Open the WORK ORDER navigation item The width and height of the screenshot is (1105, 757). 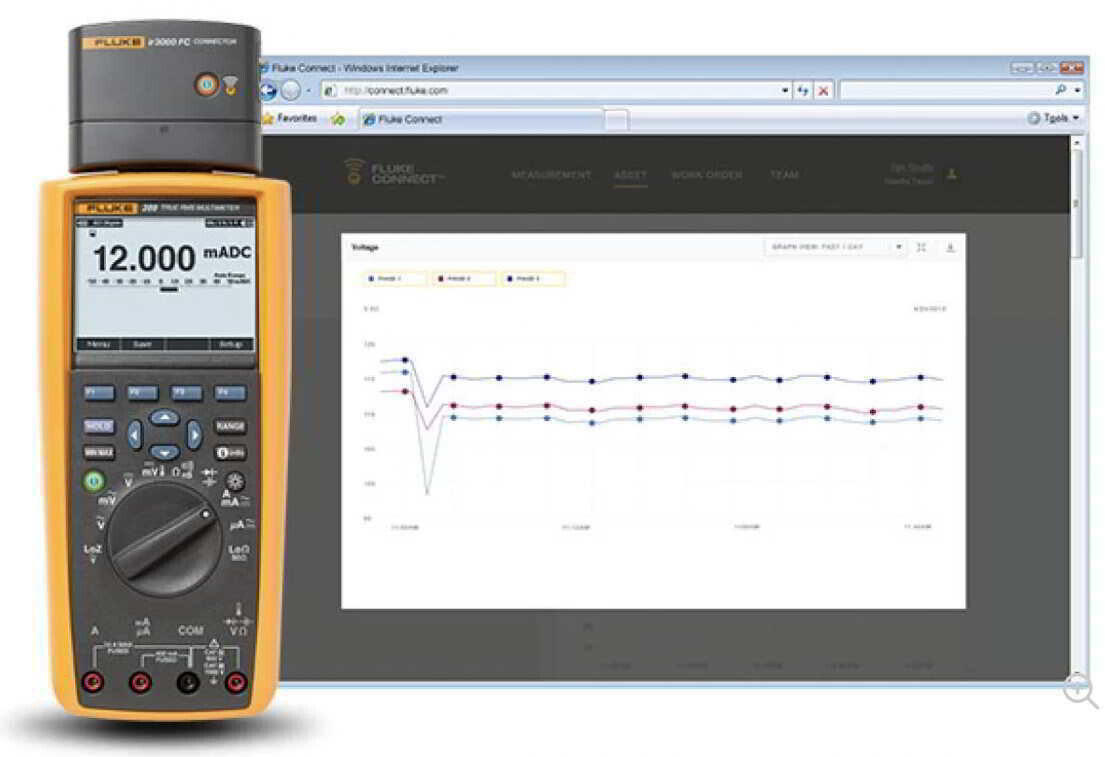pyautogui.click(x=707, y=175)
